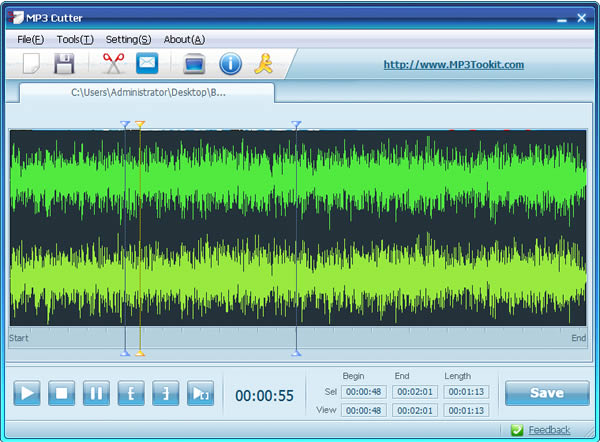Click the Sel End field 00:02:01
600x442 pixels.
pyautogui.click(x=415, y=392)
